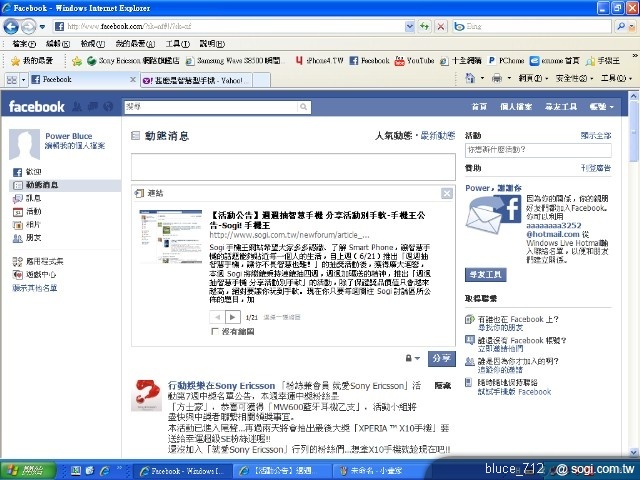
Task: Expand the Account dropdown in Facebook header
Action: (x=602, y=107)
